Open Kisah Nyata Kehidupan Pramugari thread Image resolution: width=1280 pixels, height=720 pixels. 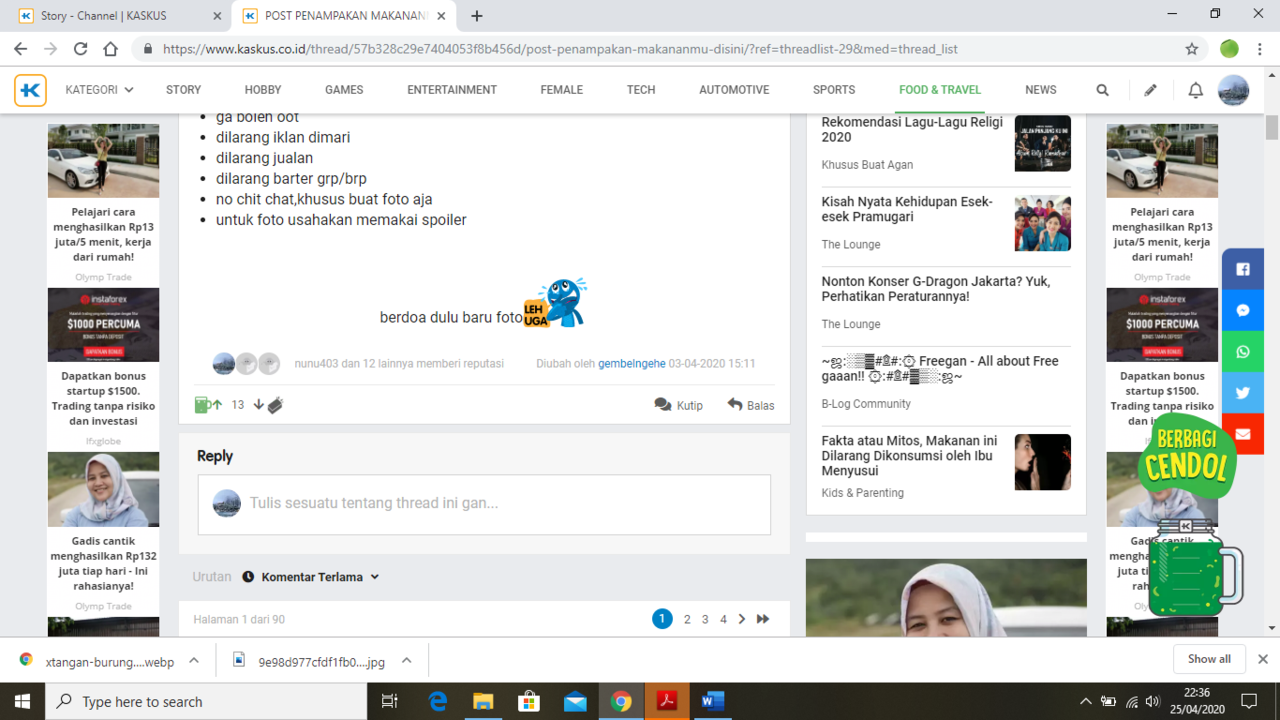(907, 209)
